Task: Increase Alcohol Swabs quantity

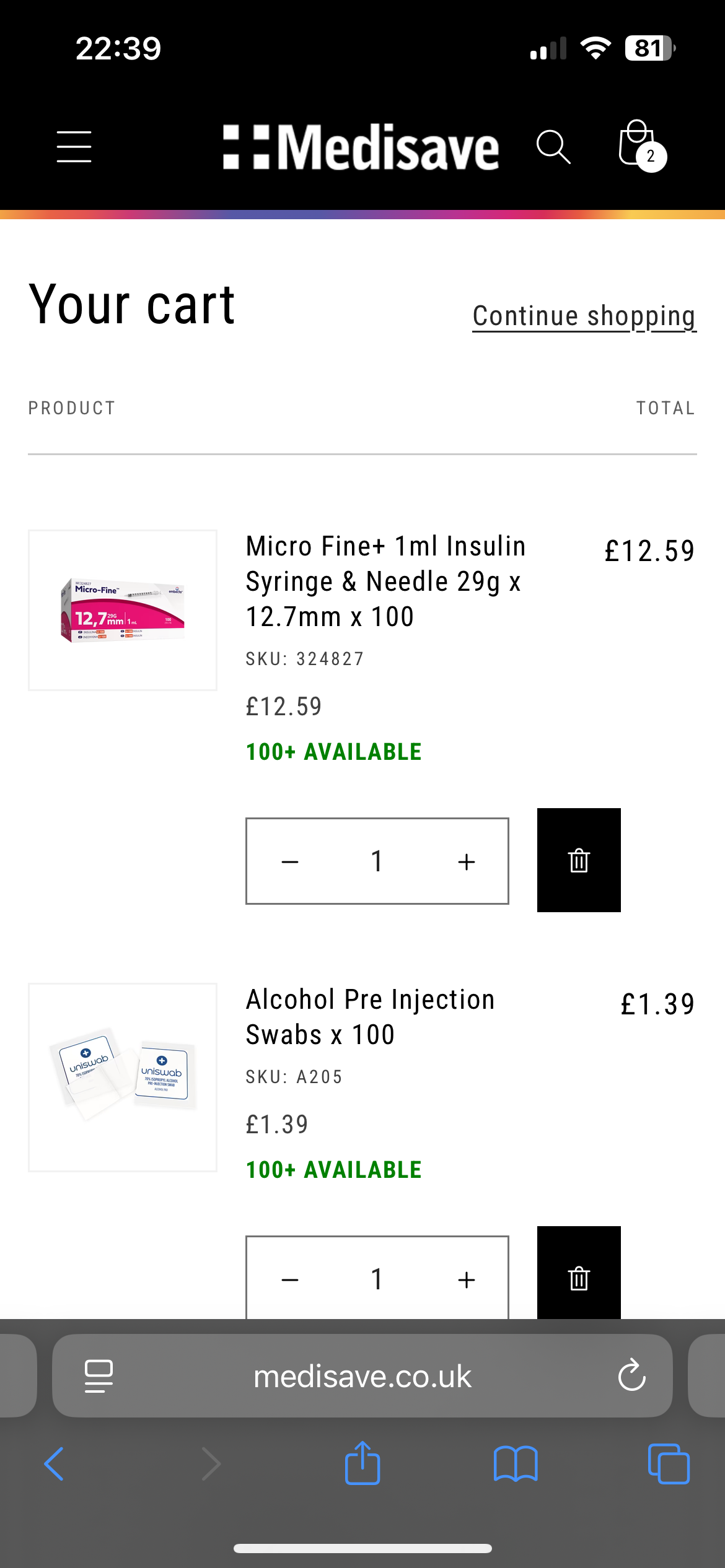Action: click(466, 1279)
